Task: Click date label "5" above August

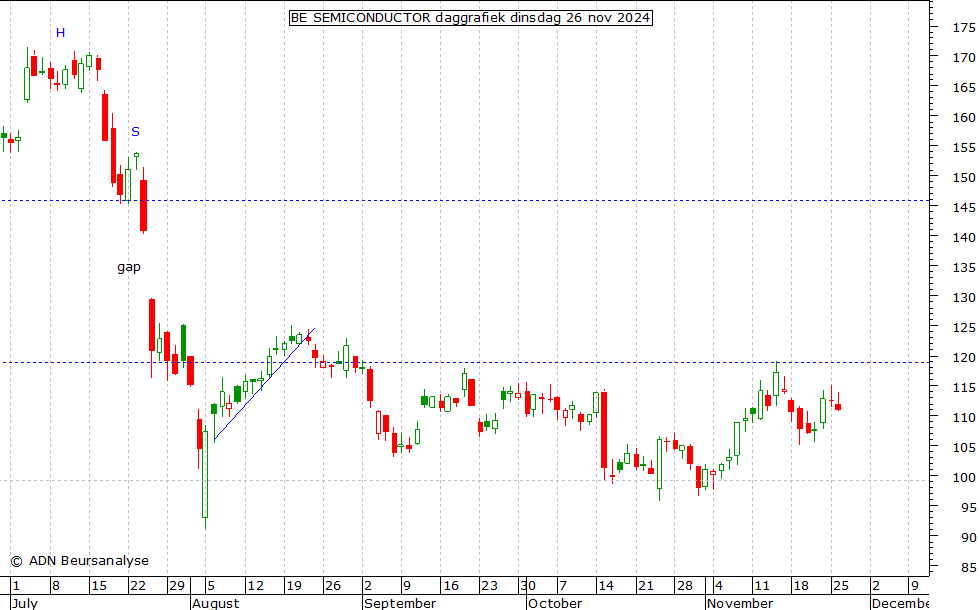Action: pos(211,586)
